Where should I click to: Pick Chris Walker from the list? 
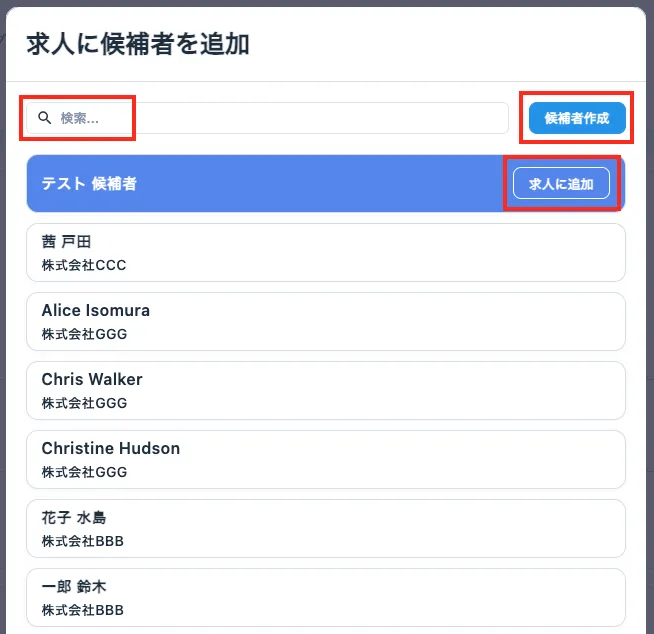click(x=92, y=379)
